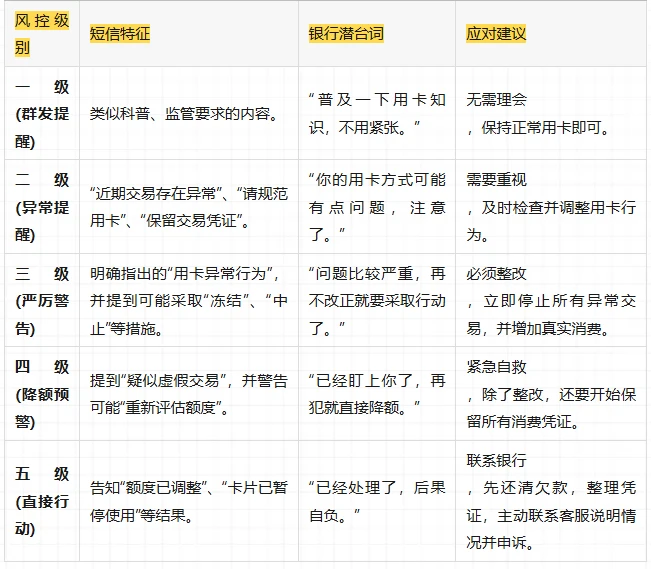Click the cell starting '问题比较严重'
This screenshot has width=651, height=569.
377,300
